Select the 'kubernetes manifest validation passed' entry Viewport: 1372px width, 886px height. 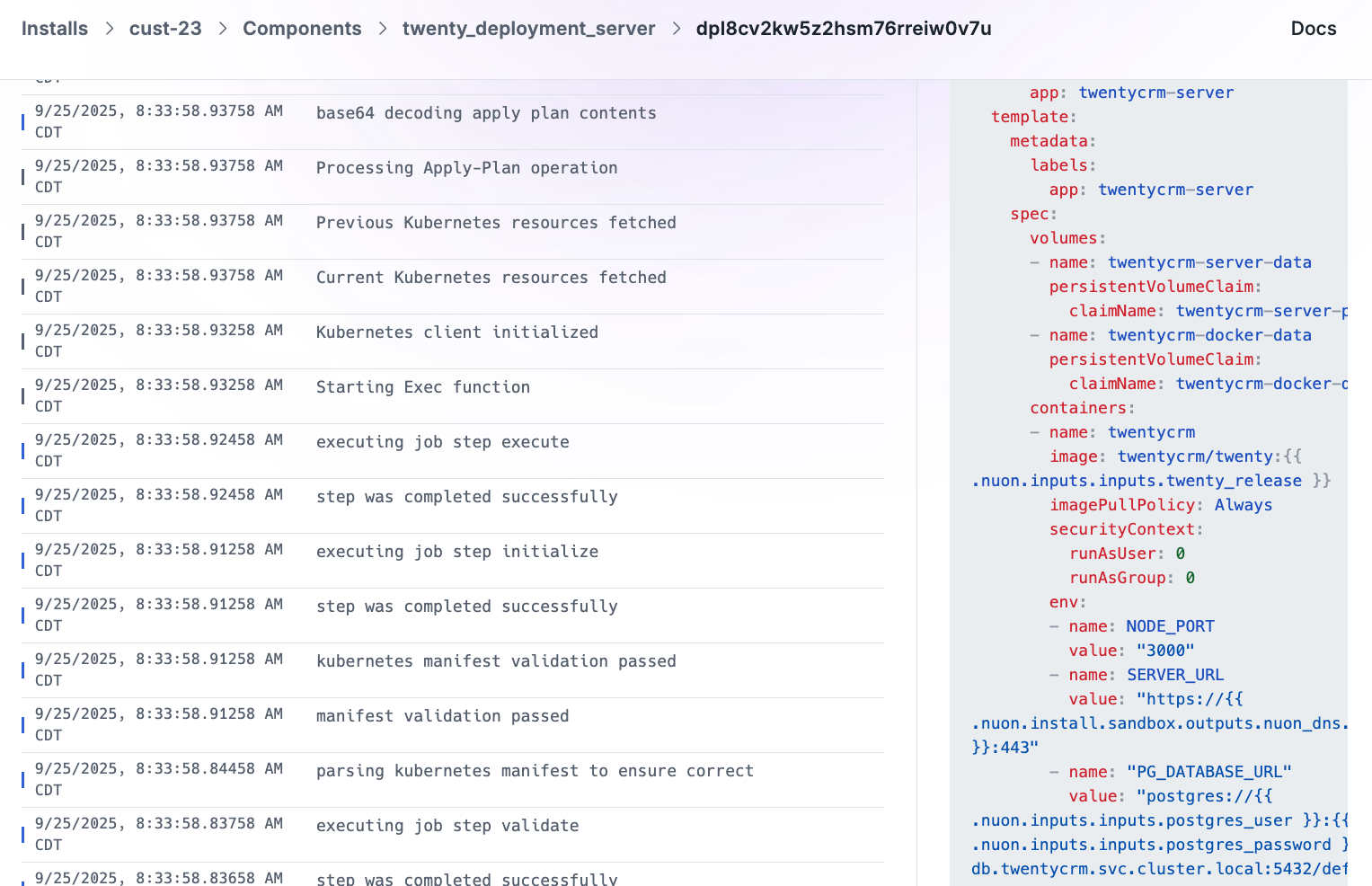496,660
